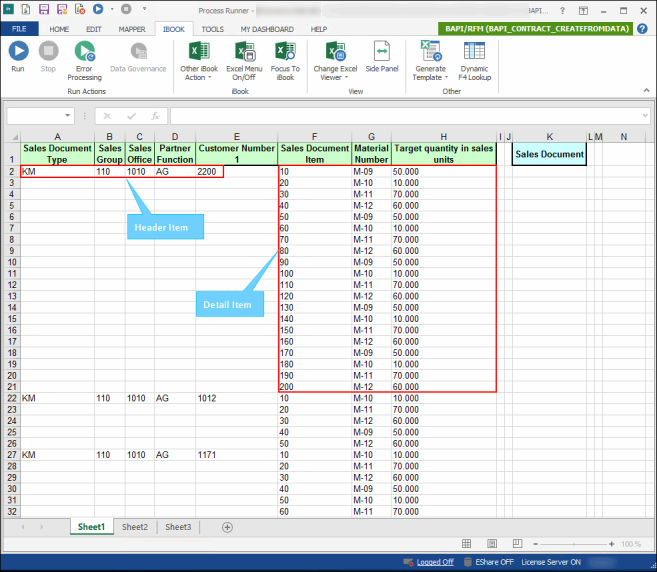Click the 100% zoom level
This screenshot has width=657, height=572.
click(631, 544)
